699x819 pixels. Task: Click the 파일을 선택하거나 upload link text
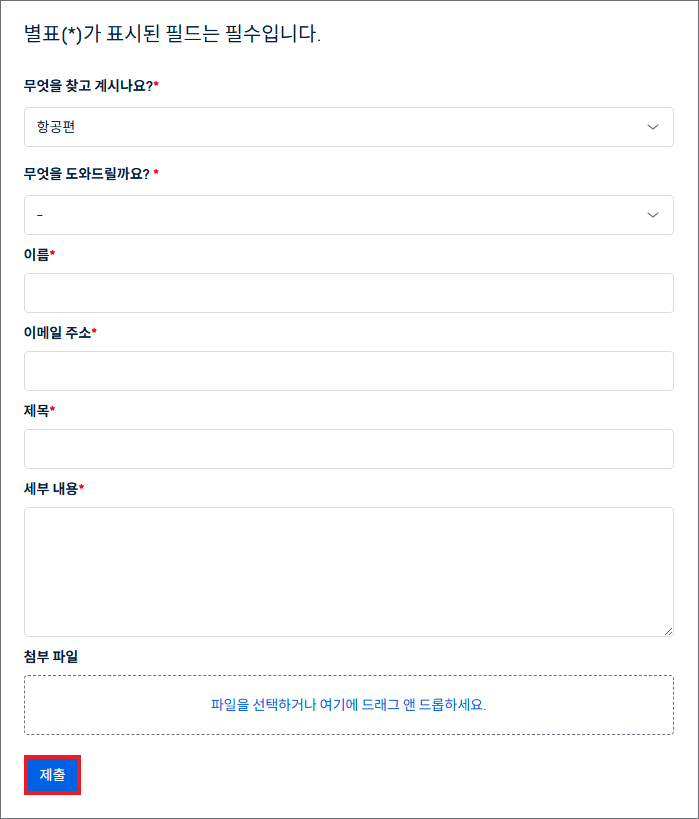pyautogui.click(x=348, y=705)
